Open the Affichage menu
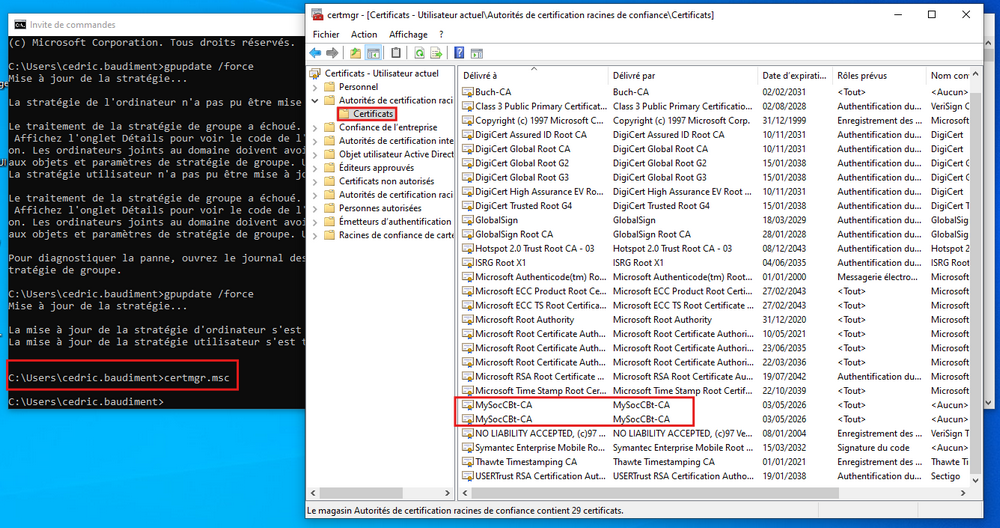The image size is (1000, 528). click(x=408, y=34)
